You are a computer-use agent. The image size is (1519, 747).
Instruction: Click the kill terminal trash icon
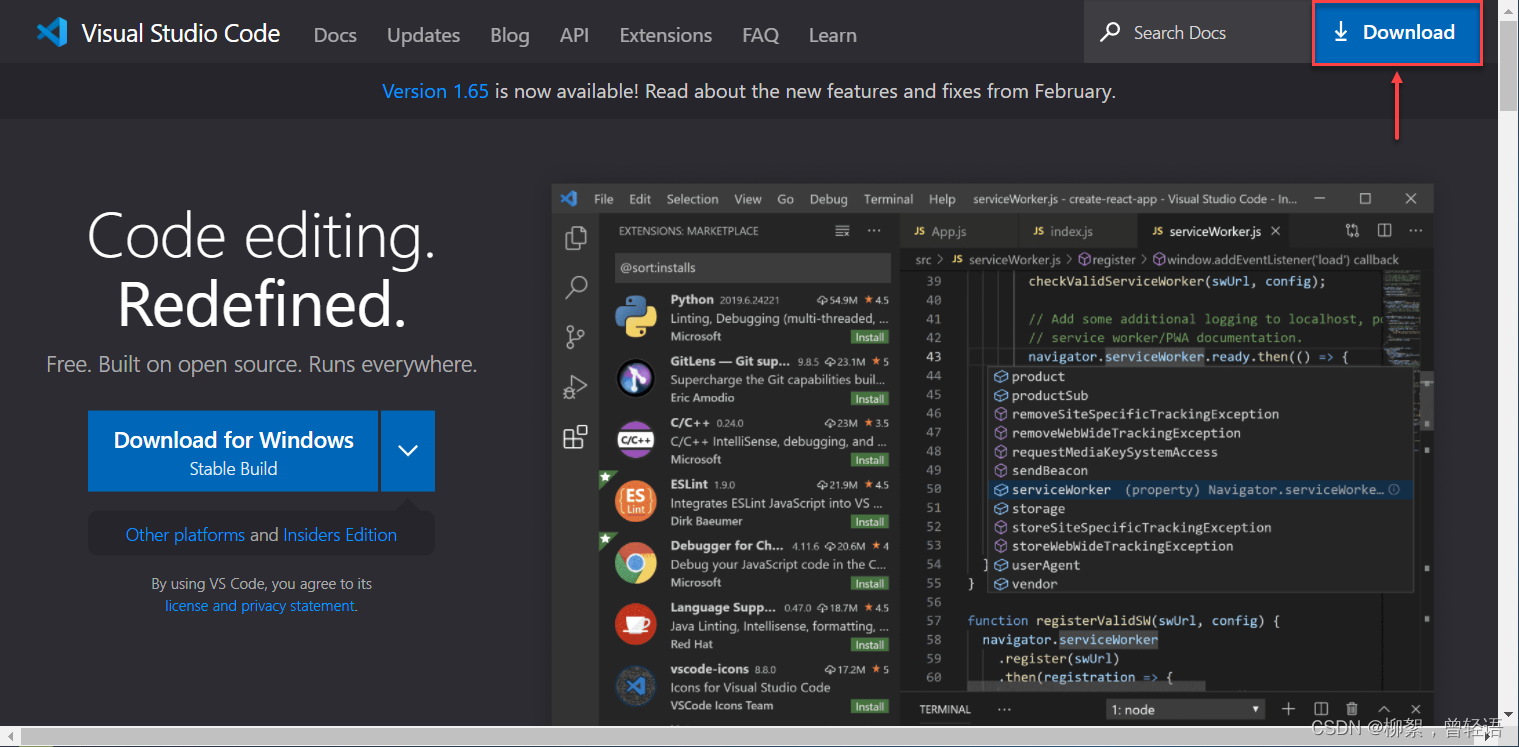1352,709
